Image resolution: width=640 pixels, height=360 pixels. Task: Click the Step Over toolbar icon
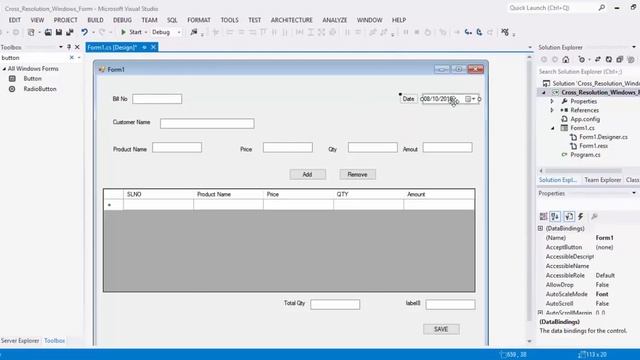coord(479,32)
